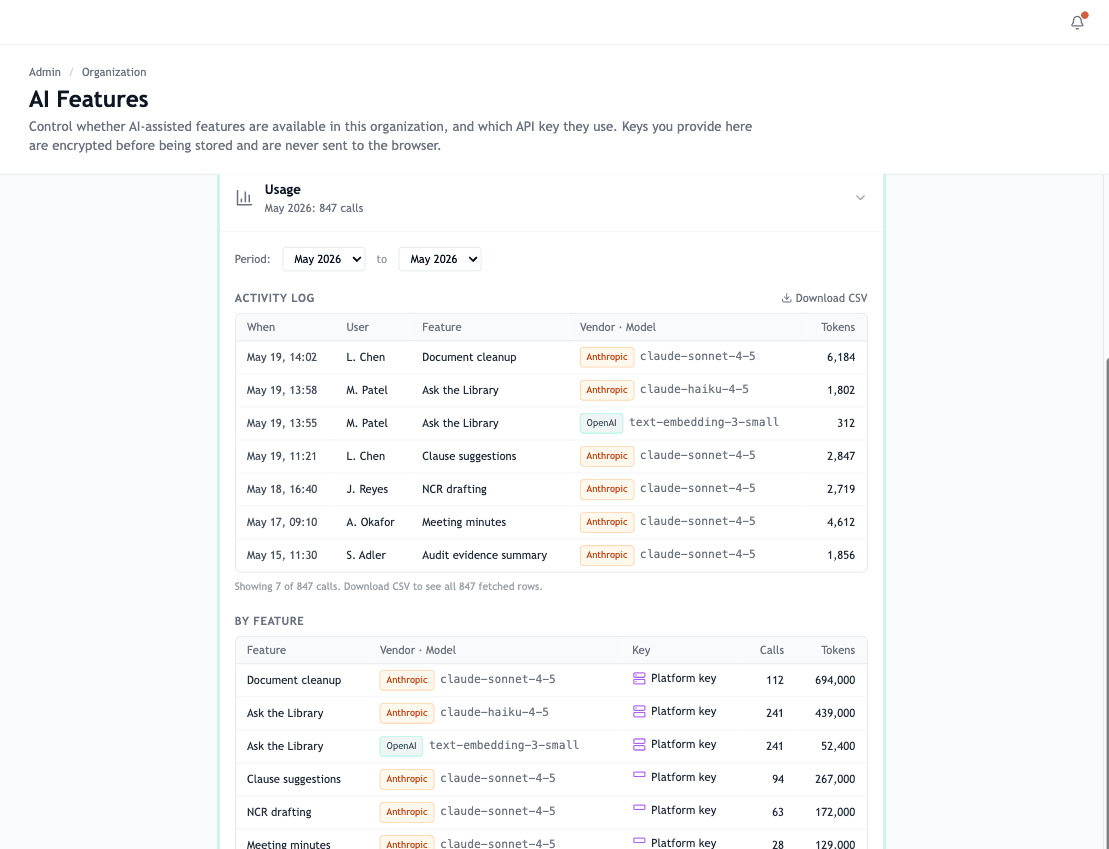Screen dimensions: 1109x849
Task: Click OpenAI badge in By Feature table
Action: [x=401, y=746]
